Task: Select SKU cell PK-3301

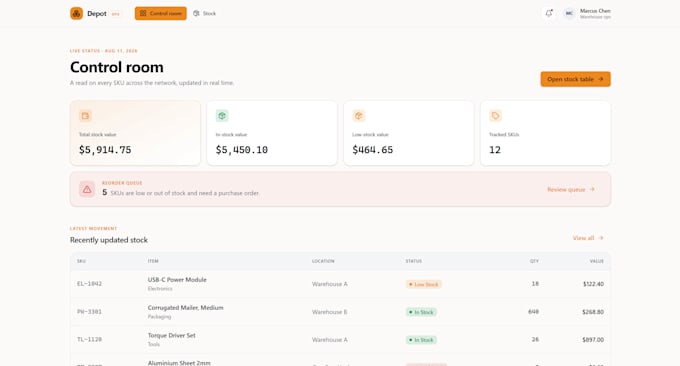Action: pos(89,311)
